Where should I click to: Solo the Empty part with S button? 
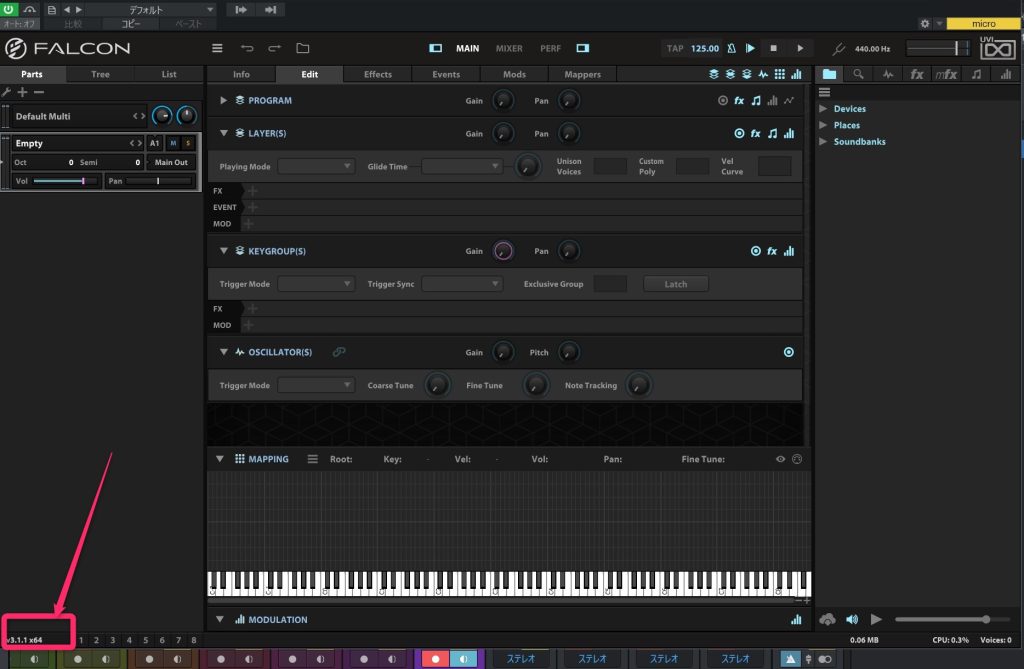click(186, 144)
